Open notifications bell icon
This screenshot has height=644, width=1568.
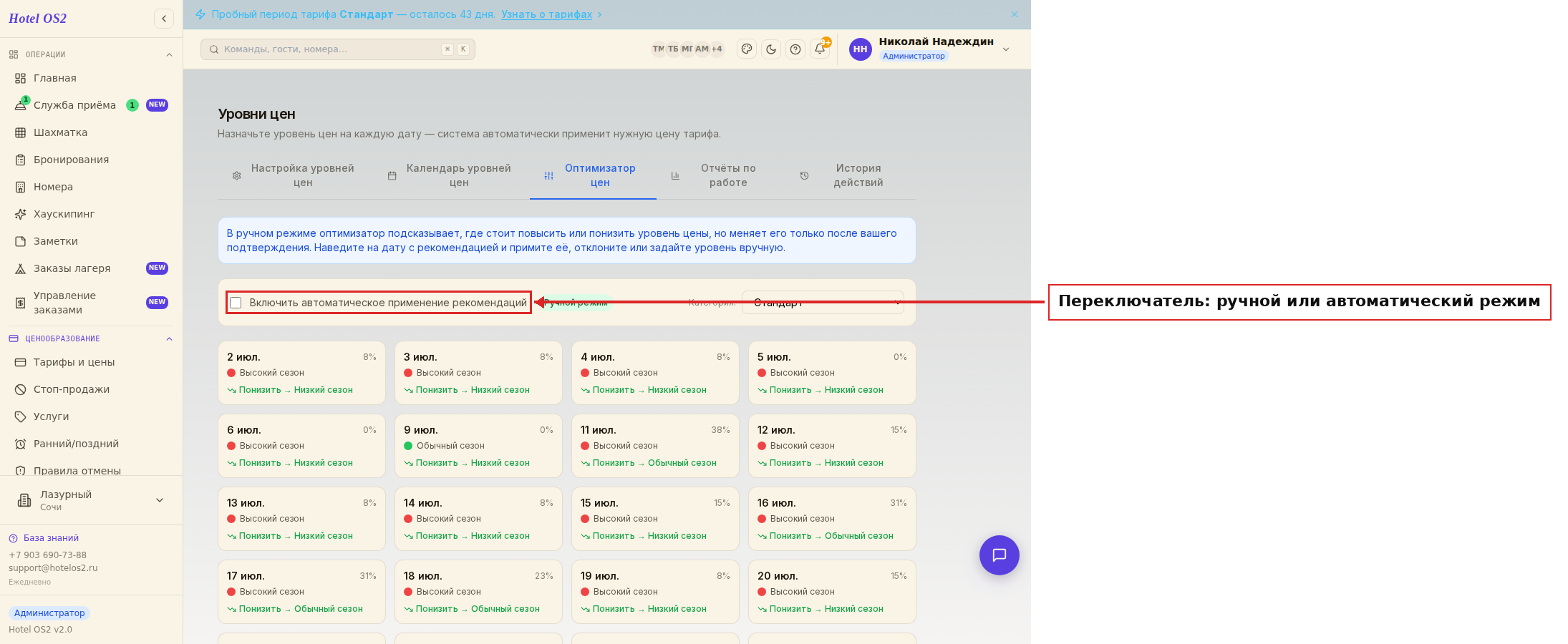[820, 49]
